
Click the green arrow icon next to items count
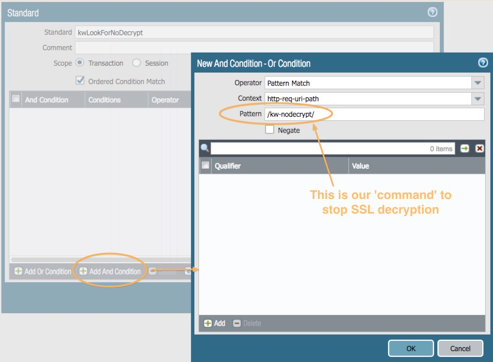pos(465,148)
